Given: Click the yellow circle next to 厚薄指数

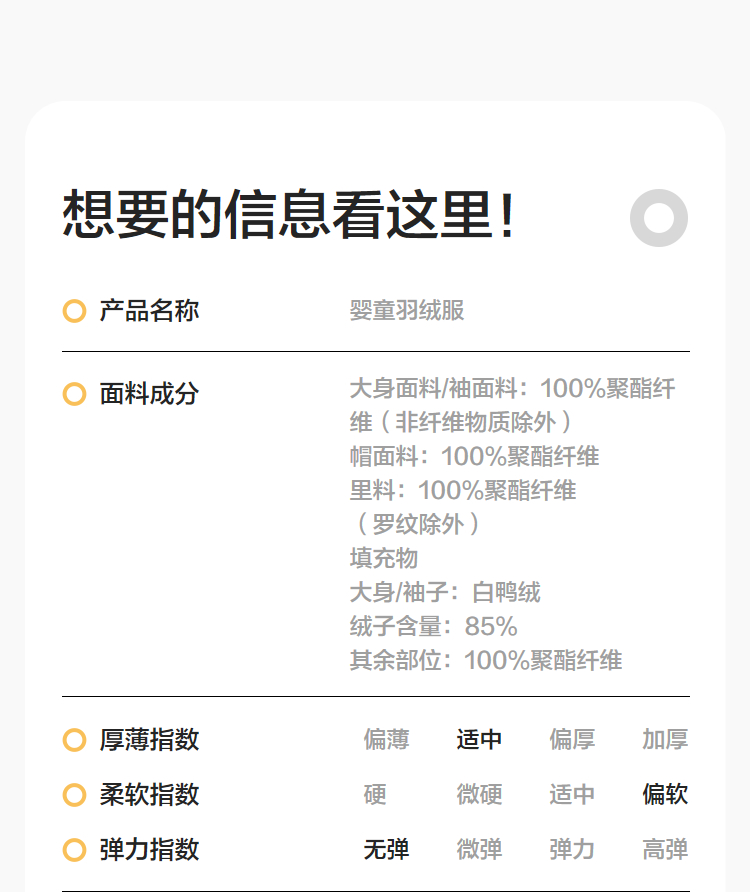Looking at the screenshot, I should click(74, 740).
